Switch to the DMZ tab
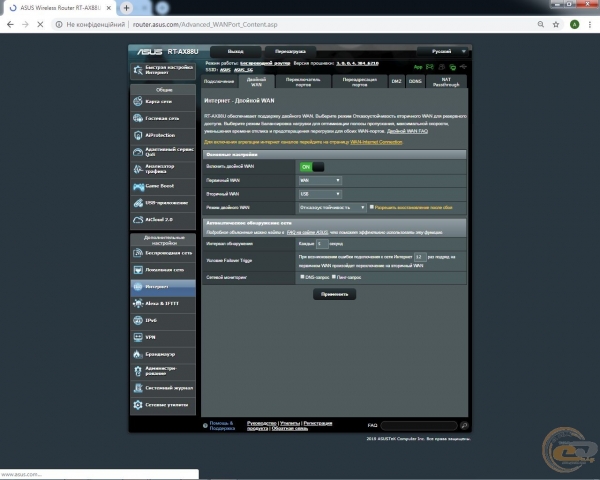This screenshot has height=480, width=600. pyautogui.click(x=396, y=82)
